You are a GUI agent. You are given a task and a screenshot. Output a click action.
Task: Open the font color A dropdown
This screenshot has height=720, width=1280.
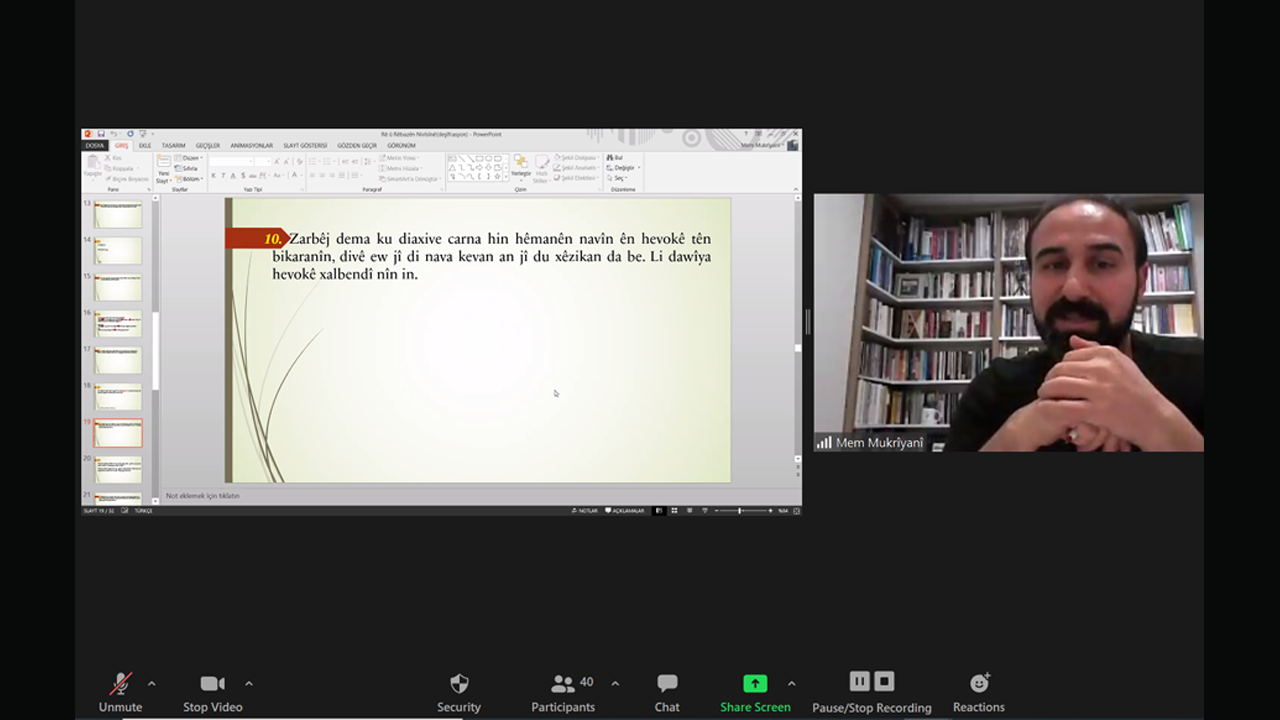pyautogui.click(x=296, y=175)
